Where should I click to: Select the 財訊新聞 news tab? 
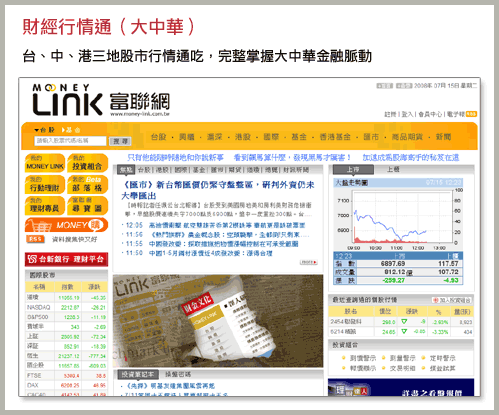click(x=296, y=170)
